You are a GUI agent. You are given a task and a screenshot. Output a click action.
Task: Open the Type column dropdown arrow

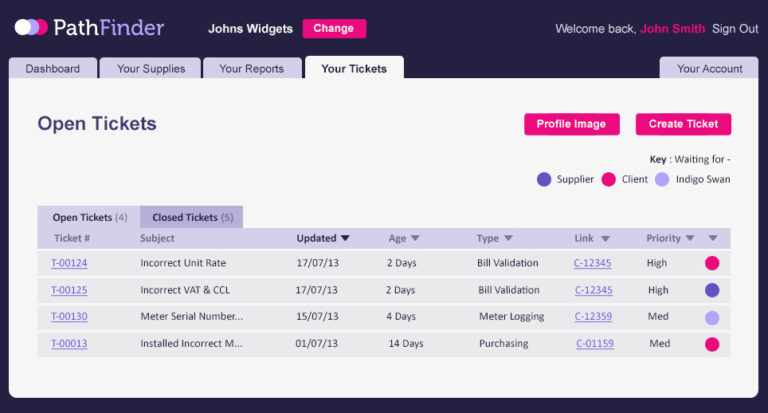(508, 238)
